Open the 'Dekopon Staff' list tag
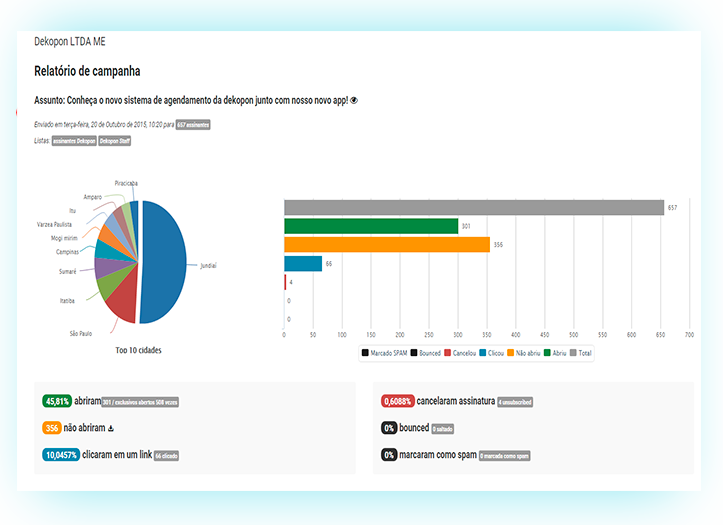This screenshot has width=723, height=525. coord(115,141)
